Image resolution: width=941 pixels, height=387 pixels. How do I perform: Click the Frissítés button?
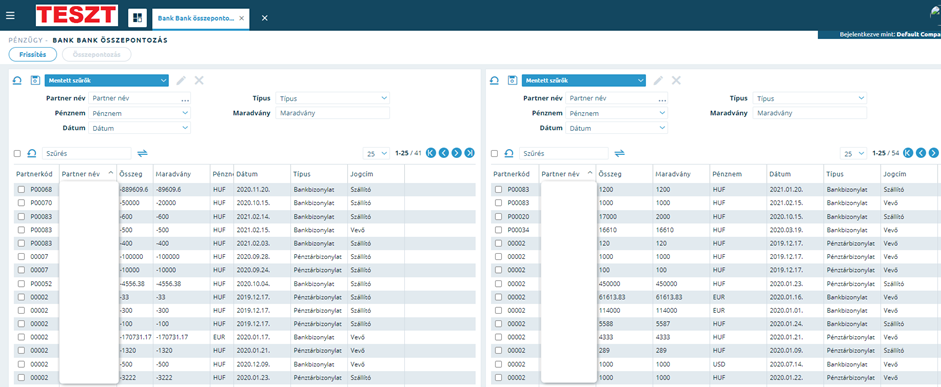(33, 55)
